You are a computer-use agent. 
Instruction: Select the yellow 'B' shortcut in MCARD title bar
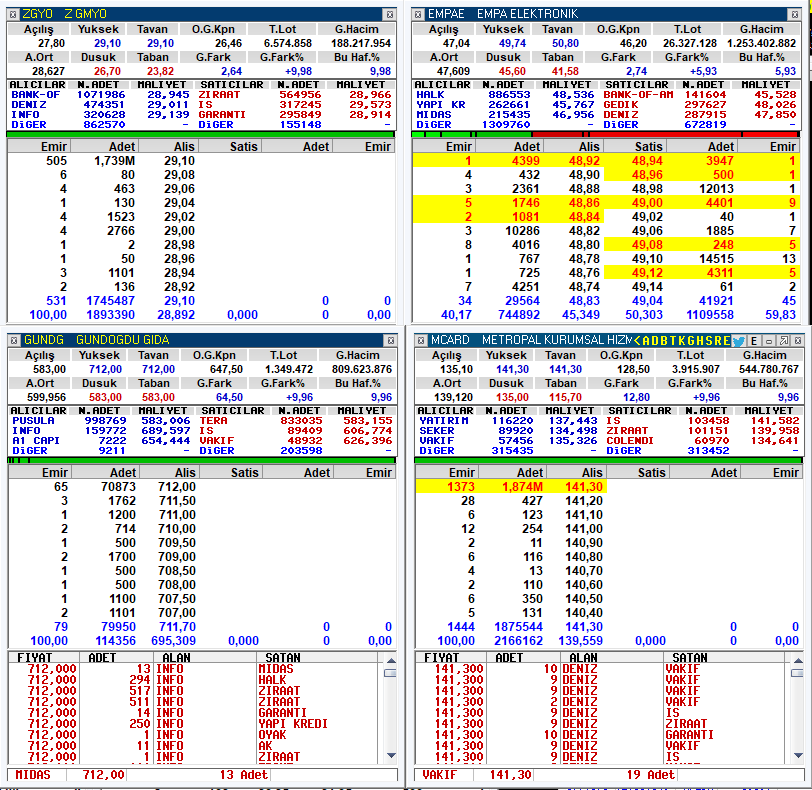[664, 341]
